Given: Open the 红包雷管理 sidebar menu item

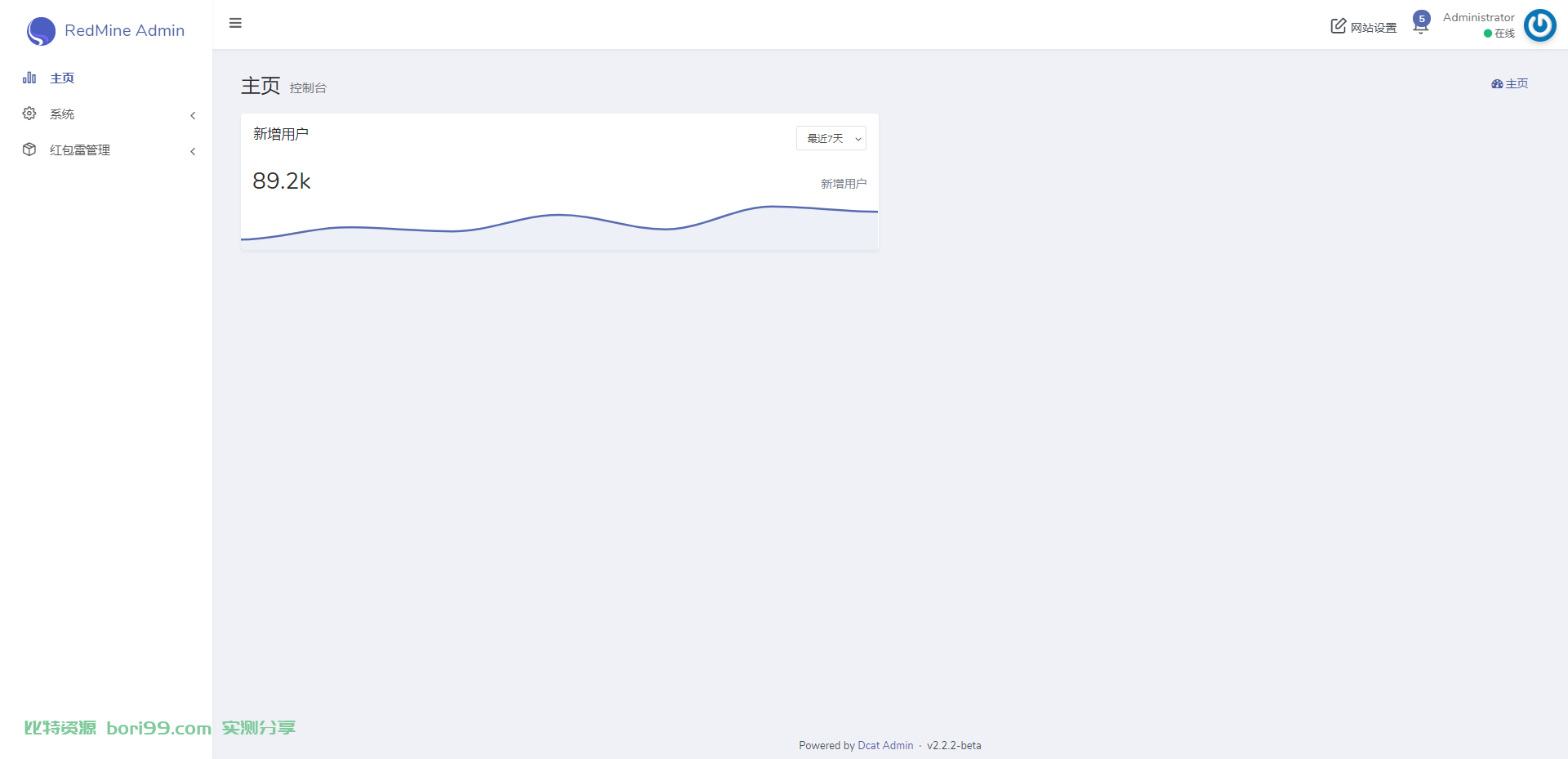Looking at the screenshot, I should tap(106, 150).
